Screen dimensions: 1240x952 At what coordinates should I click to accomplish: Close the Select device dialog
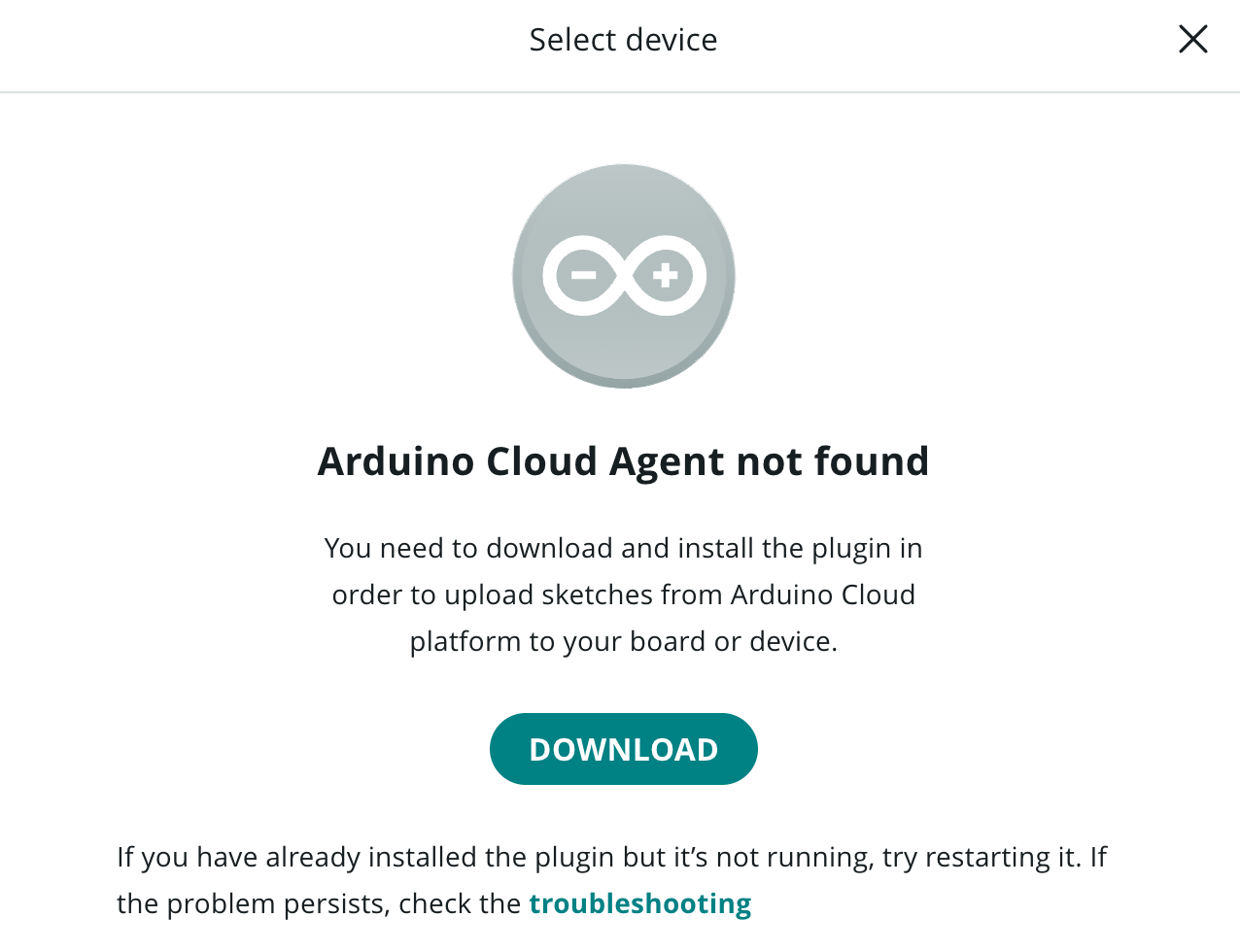(1192, 39)
